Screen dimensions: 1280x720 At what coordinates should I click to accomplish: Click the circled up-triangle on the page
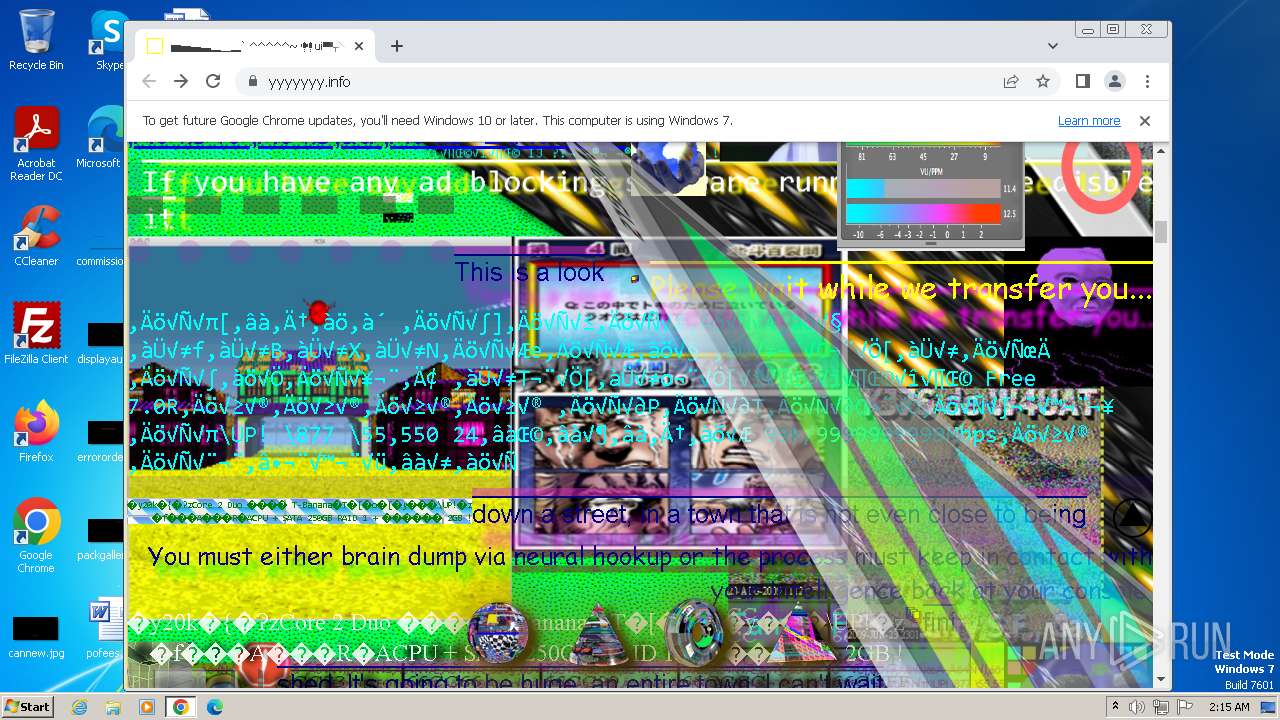coord(1132,516)
